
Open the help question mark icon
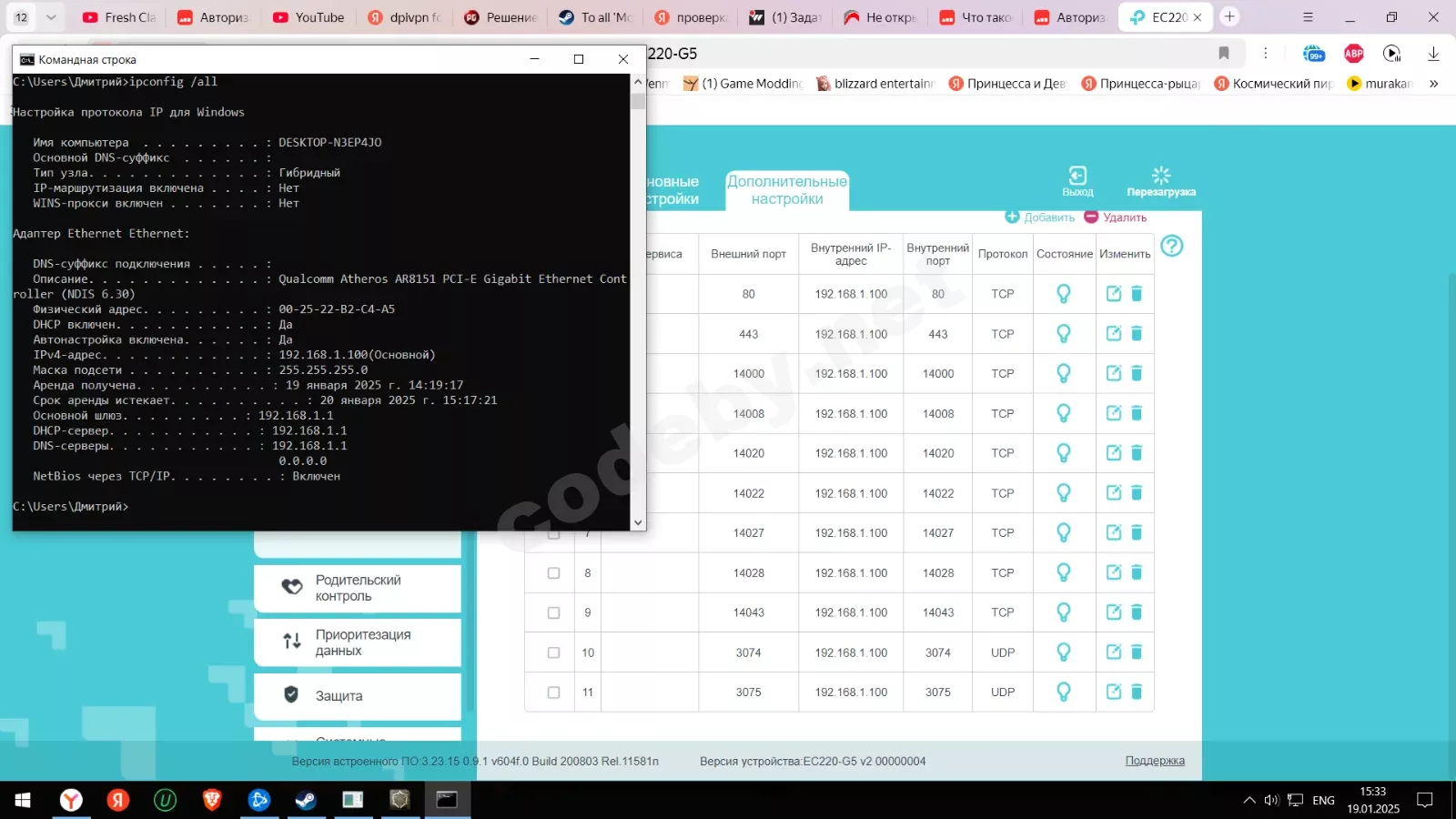pos(1172,246)
